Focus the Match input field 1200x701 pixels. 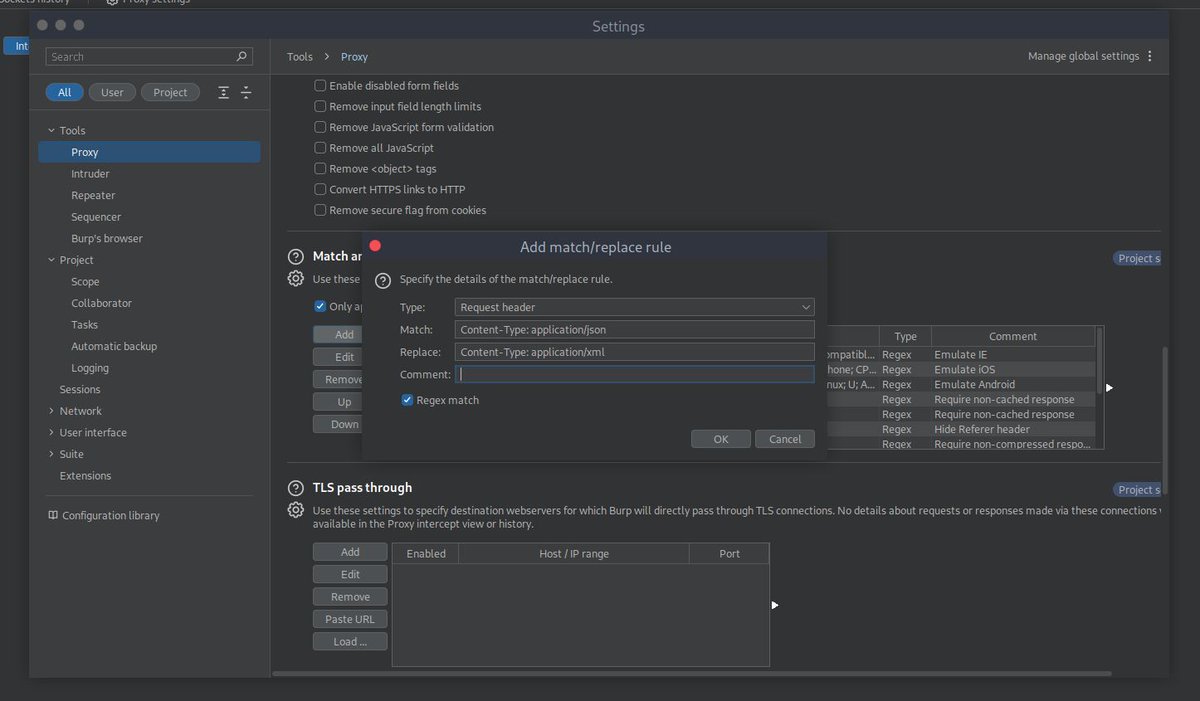tap(635, 329)
